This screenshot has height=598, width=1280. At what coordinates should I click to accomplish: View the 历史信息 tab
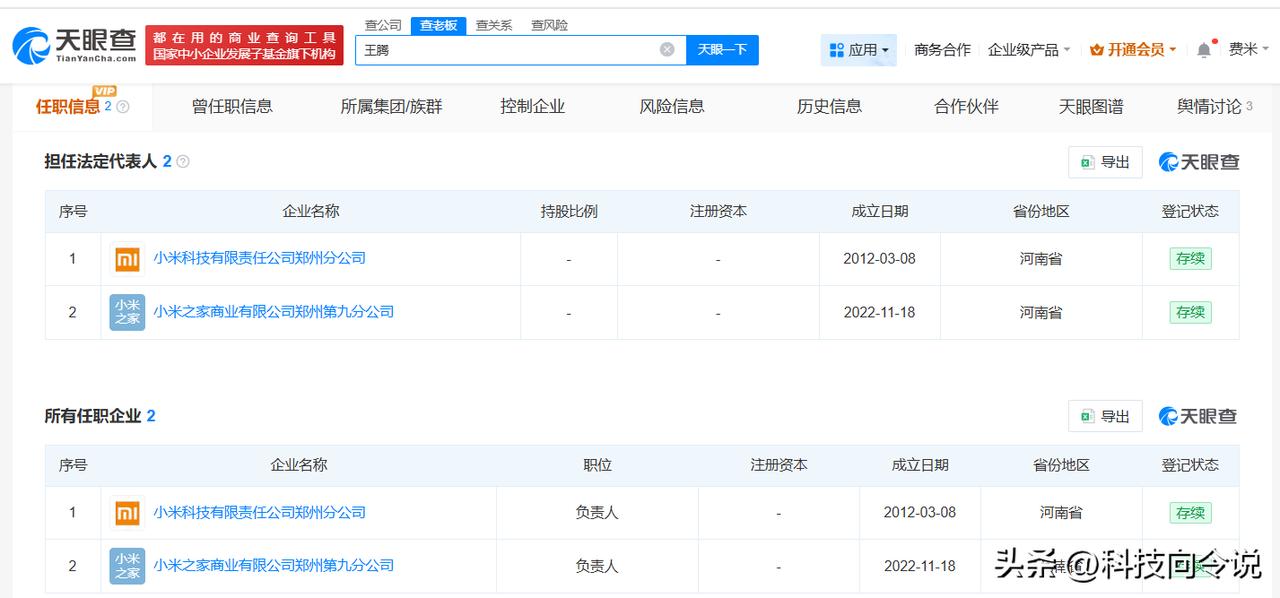pos(829,106)
